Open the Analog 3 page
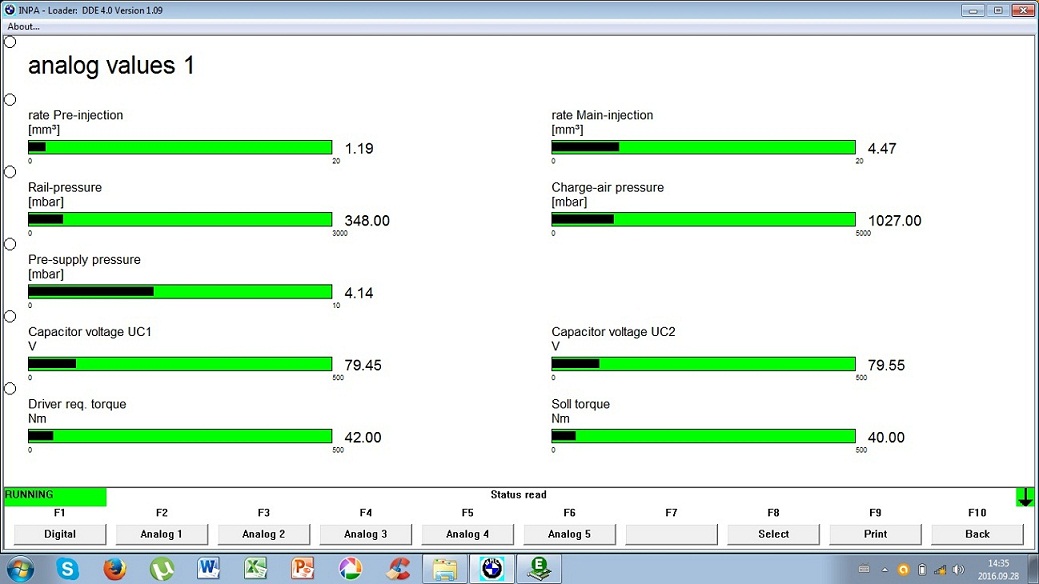The image size is (1039, 584). point(366,534)
